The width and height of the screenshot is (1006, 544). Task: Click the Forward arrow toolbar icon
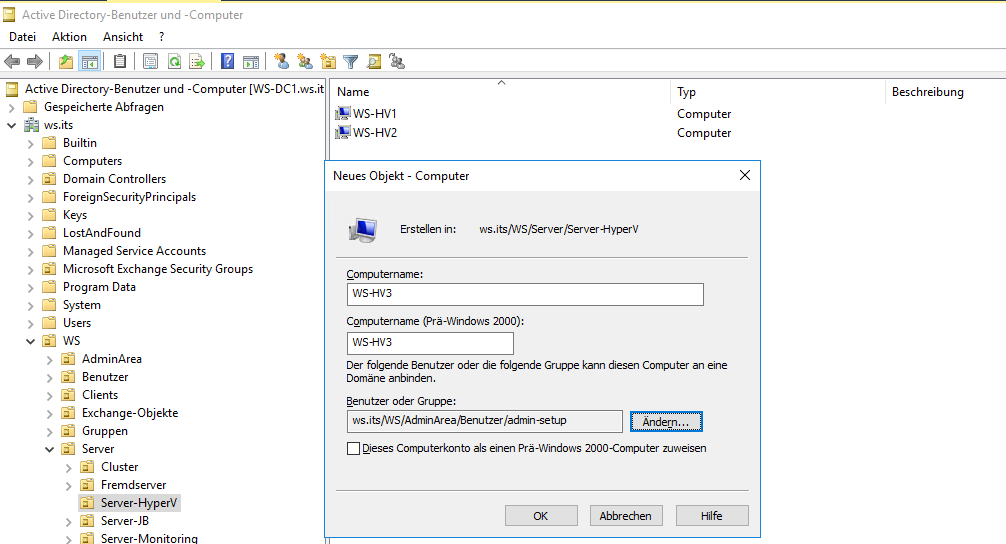(35, 62)
